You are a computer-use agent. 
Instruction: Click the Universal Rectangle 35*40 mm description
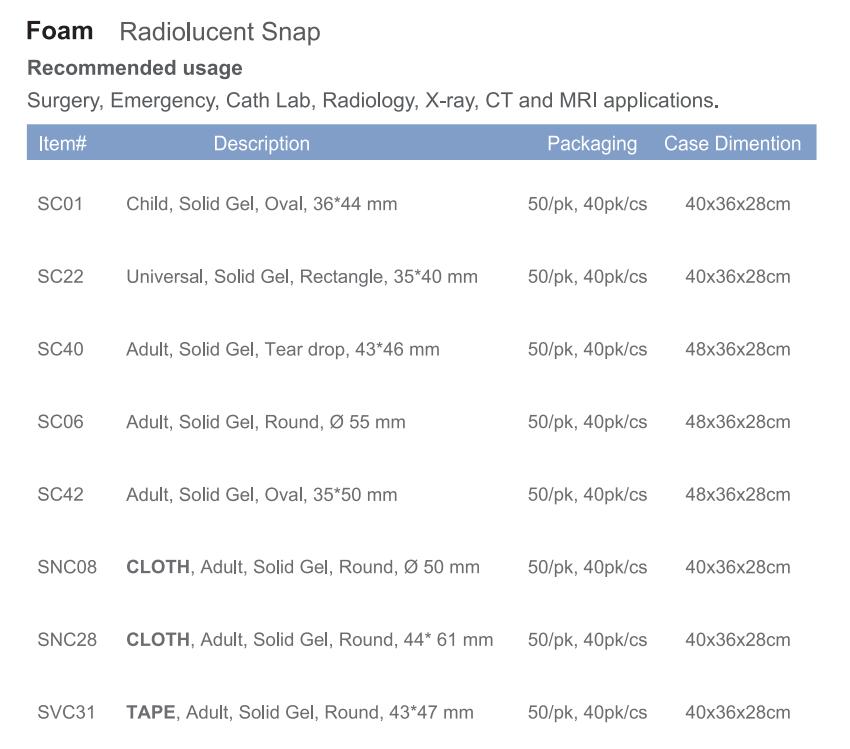(302, 277)
